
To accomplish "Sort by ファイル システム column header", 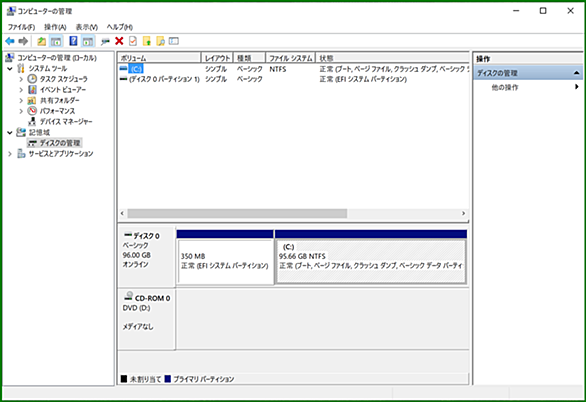I will tap(290, 58).
